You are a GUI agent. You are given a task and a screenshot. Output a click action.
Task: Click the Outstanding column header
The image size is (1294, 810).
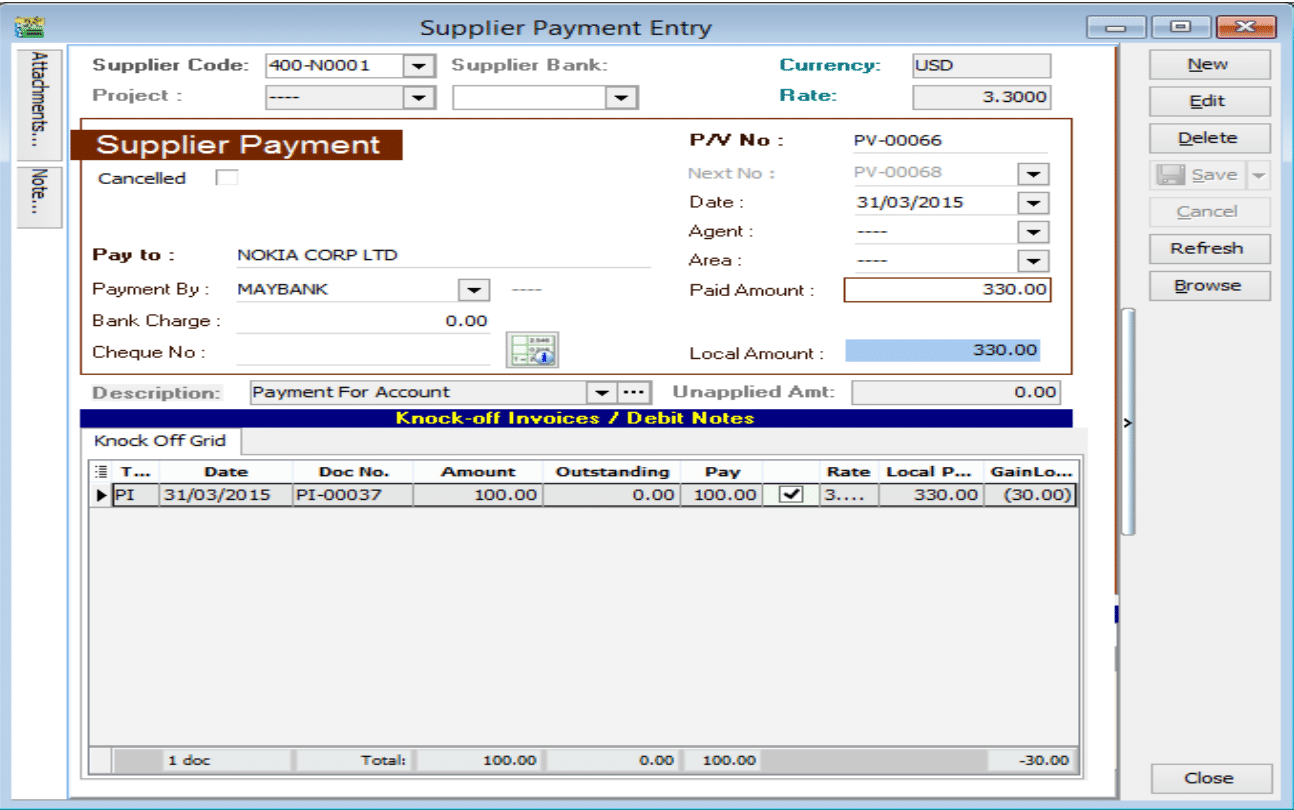612,472
